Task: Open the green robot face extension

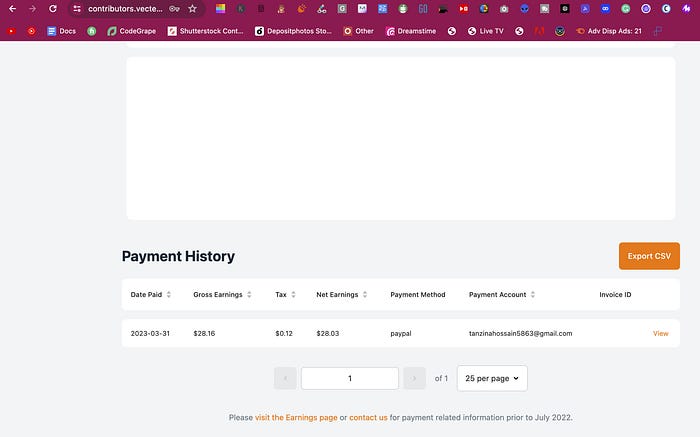Action: [403, 8]
